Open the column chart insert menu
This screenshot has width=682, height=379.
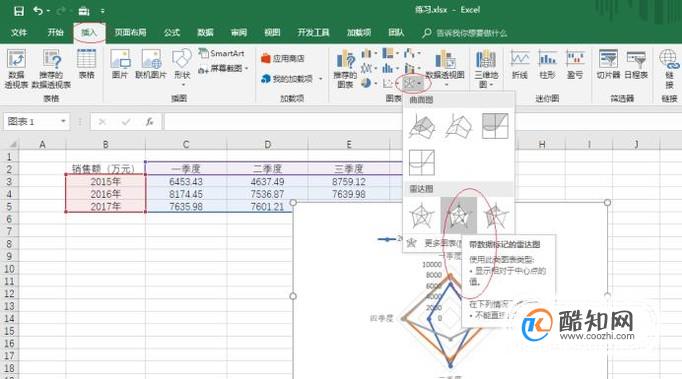pos(369,54)
